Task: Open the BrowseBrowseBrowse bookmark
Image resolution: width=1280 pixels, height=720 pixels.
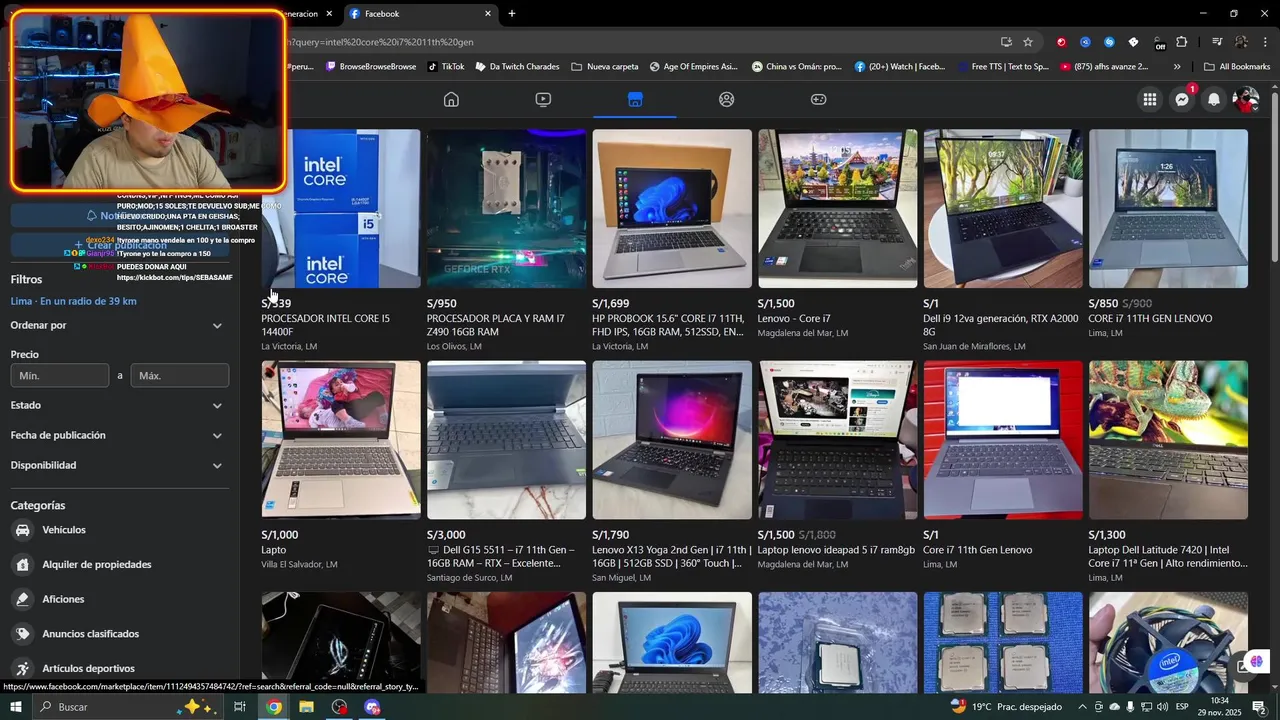Action: [x=370, y=67]
